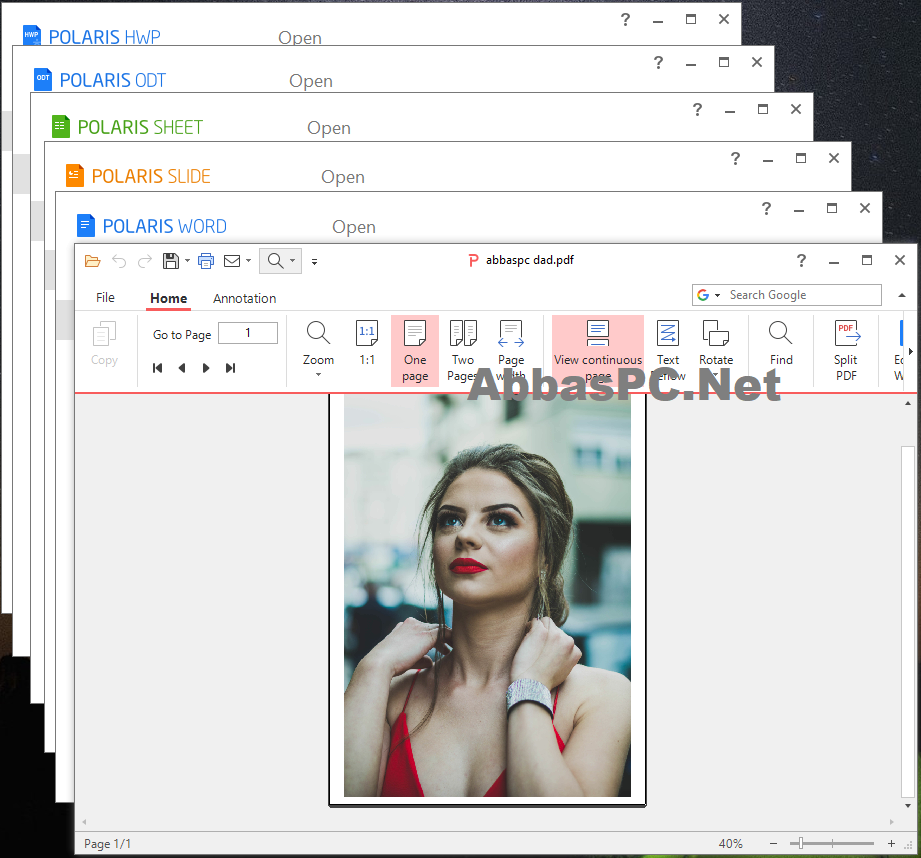Open the File menu
This screenshot has height=858, width=921.
[105, 298]
